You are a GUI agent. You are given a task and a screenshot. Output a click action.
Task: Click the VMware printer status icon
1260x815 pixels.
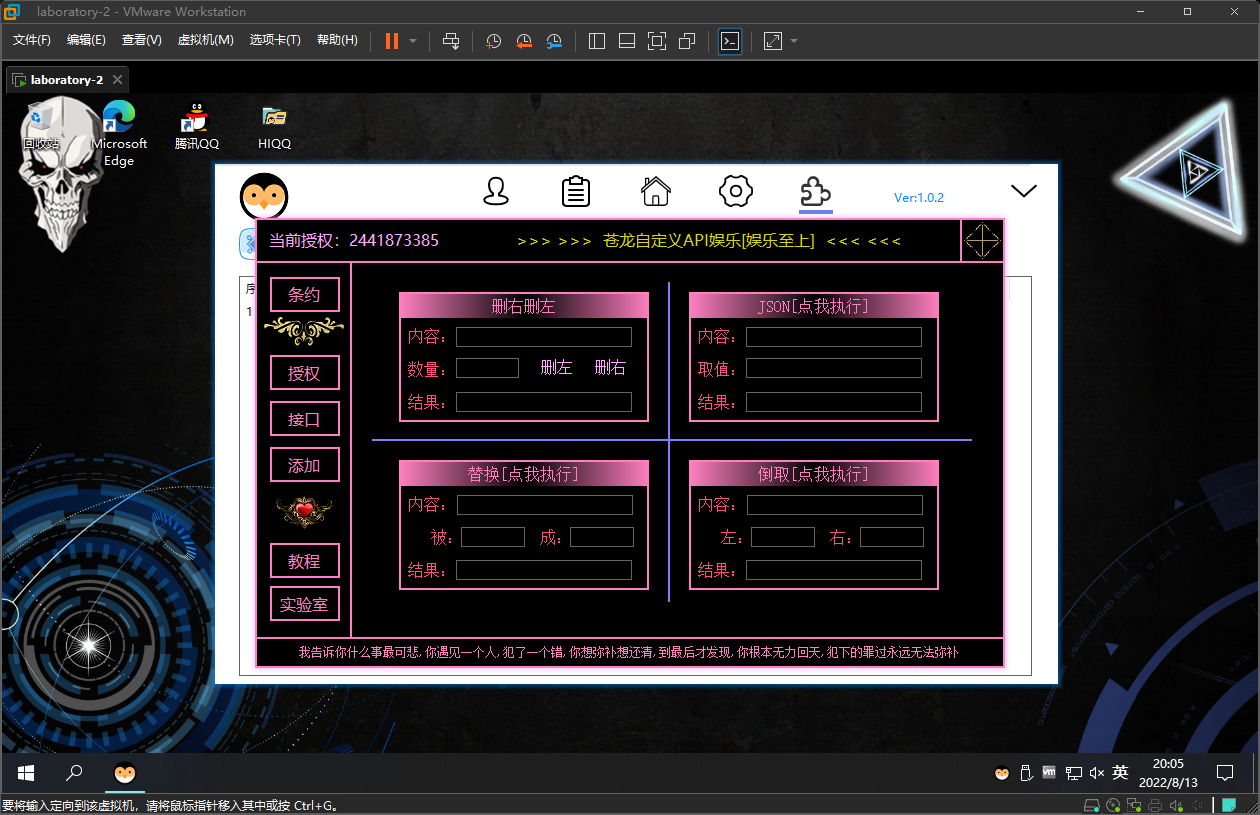(x=1155, y=805)
